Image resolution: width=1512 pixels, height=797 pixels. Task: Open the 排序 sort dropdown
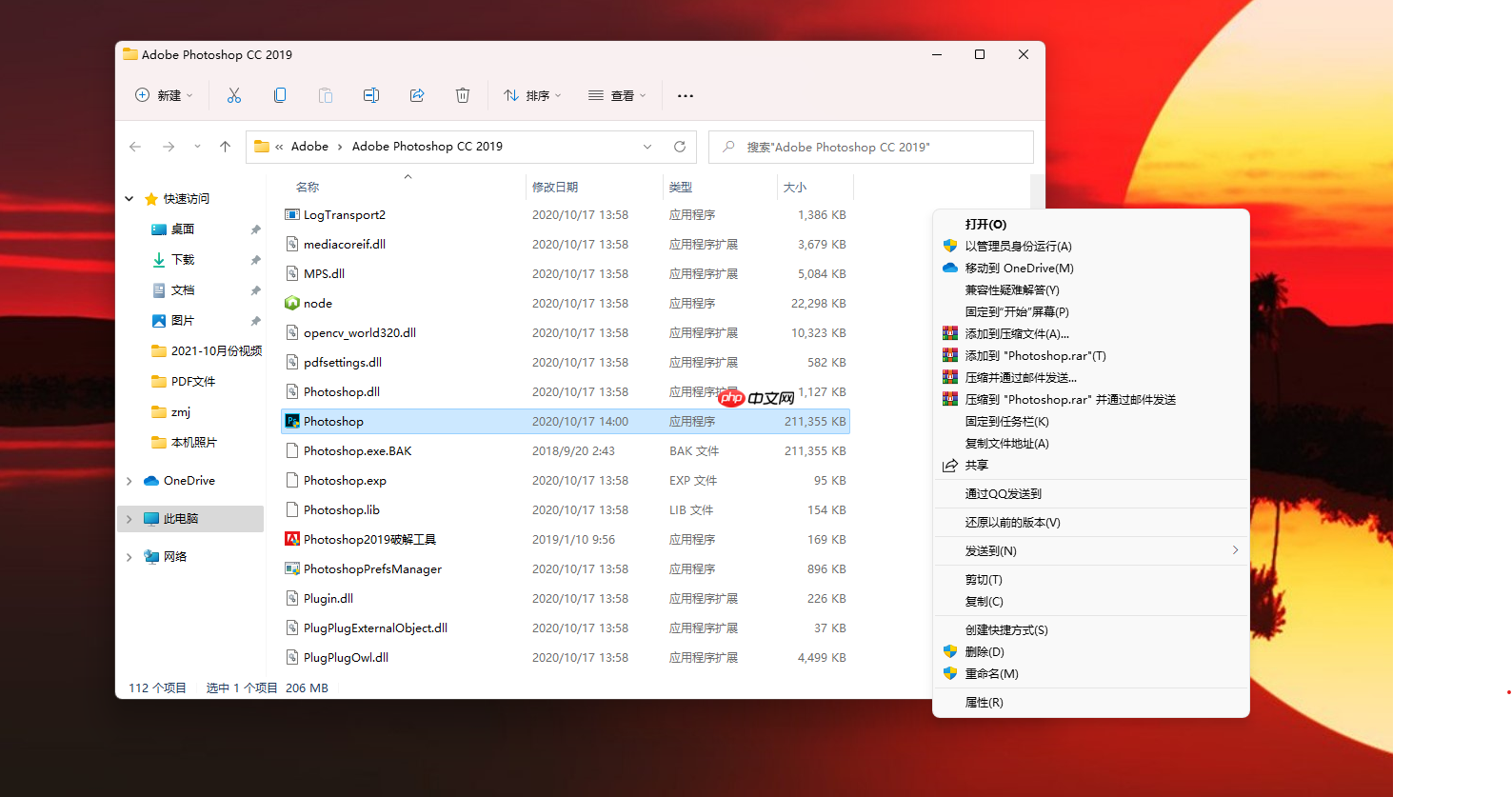pyautogui.click(x=533, y=95)
